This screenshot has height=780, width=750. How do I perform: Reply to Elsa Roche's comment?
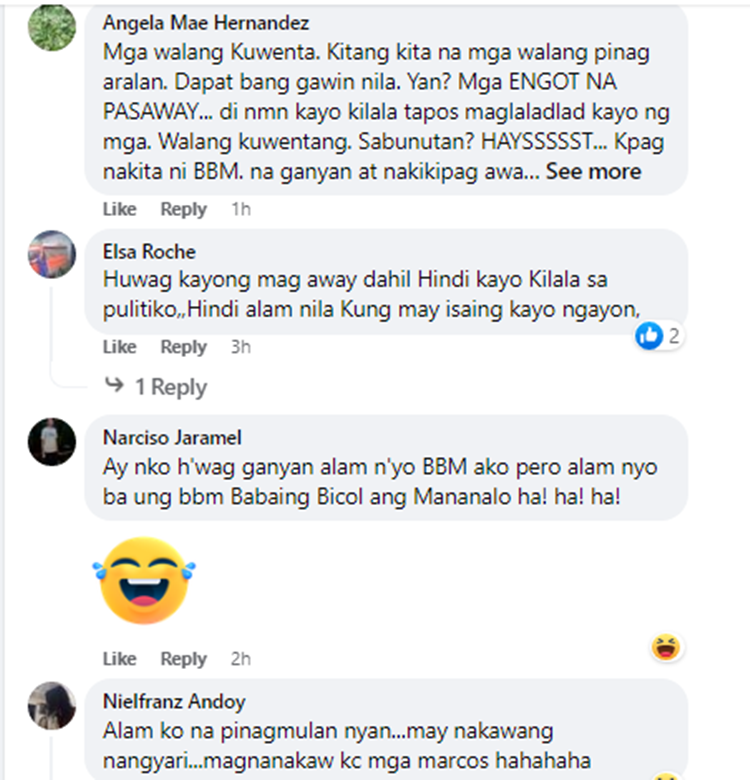coord(184,347)
